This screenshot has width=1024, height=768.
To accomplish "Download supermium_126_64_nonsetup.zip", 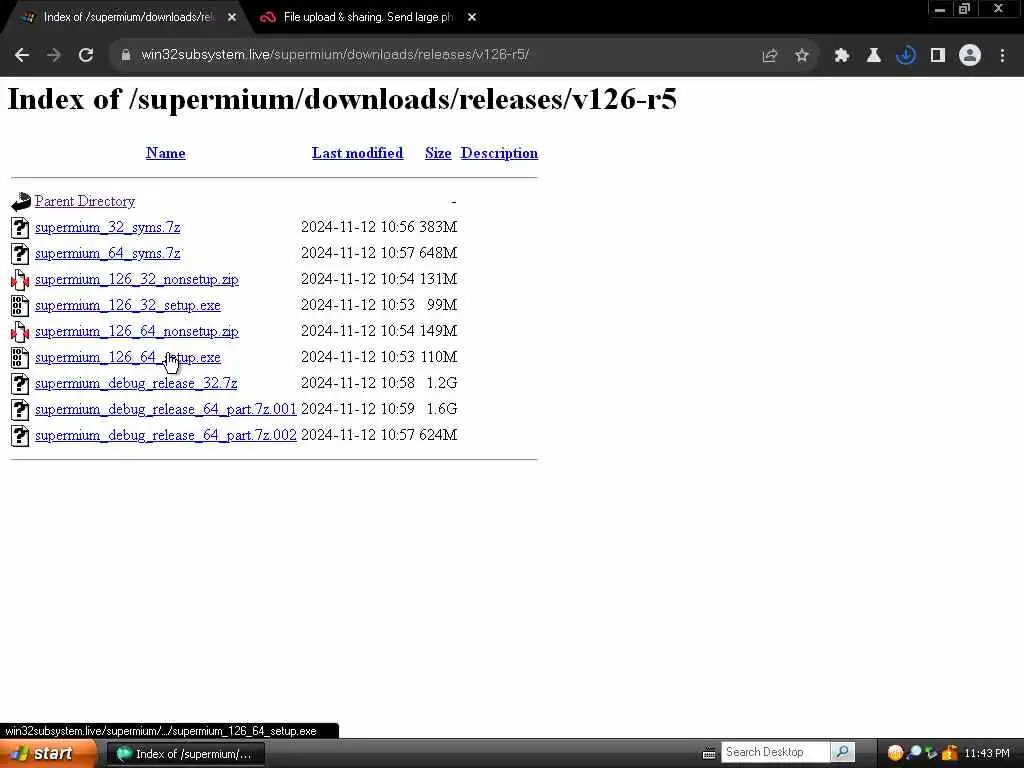I will pyautogui.click(x=136, y=332).
